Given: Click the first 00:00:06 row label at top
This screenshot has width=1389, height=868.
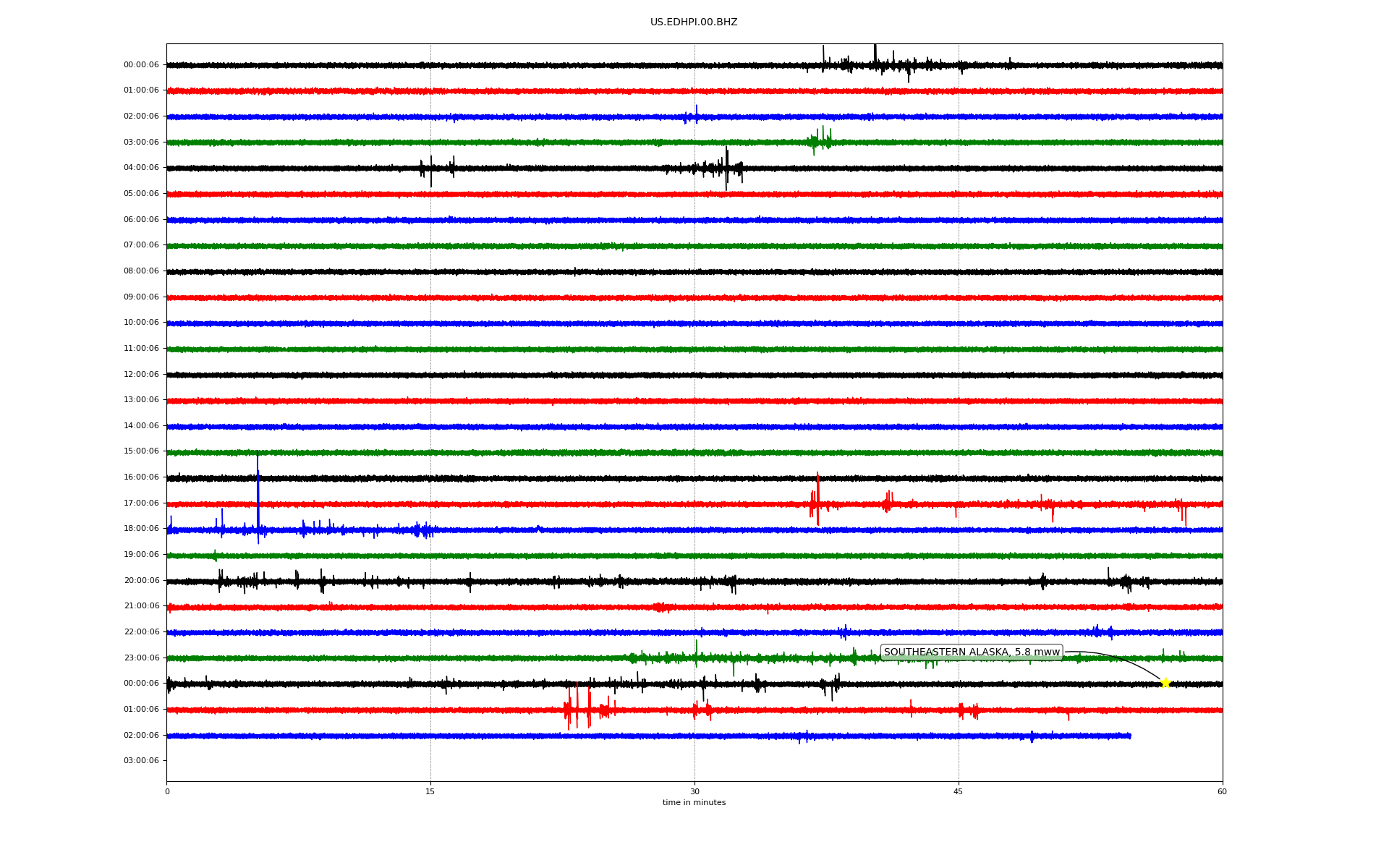Looking at the screenshot, I should pos(141,65).
